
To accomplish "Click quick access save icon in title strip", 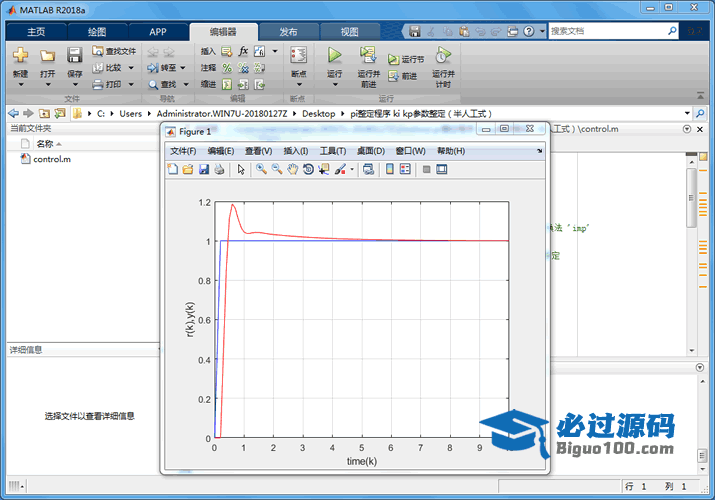I will pyautogui.click(x=414, y=31).
